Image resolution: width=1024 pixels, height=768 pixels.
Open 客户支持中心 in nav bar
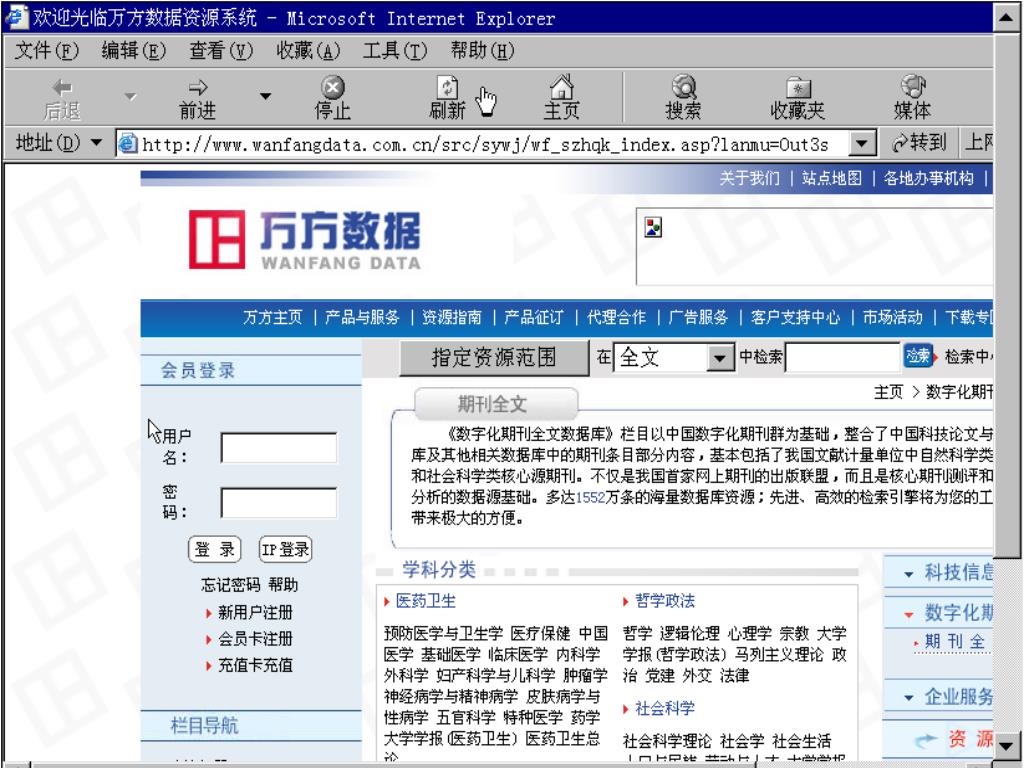tap(795, 317)
